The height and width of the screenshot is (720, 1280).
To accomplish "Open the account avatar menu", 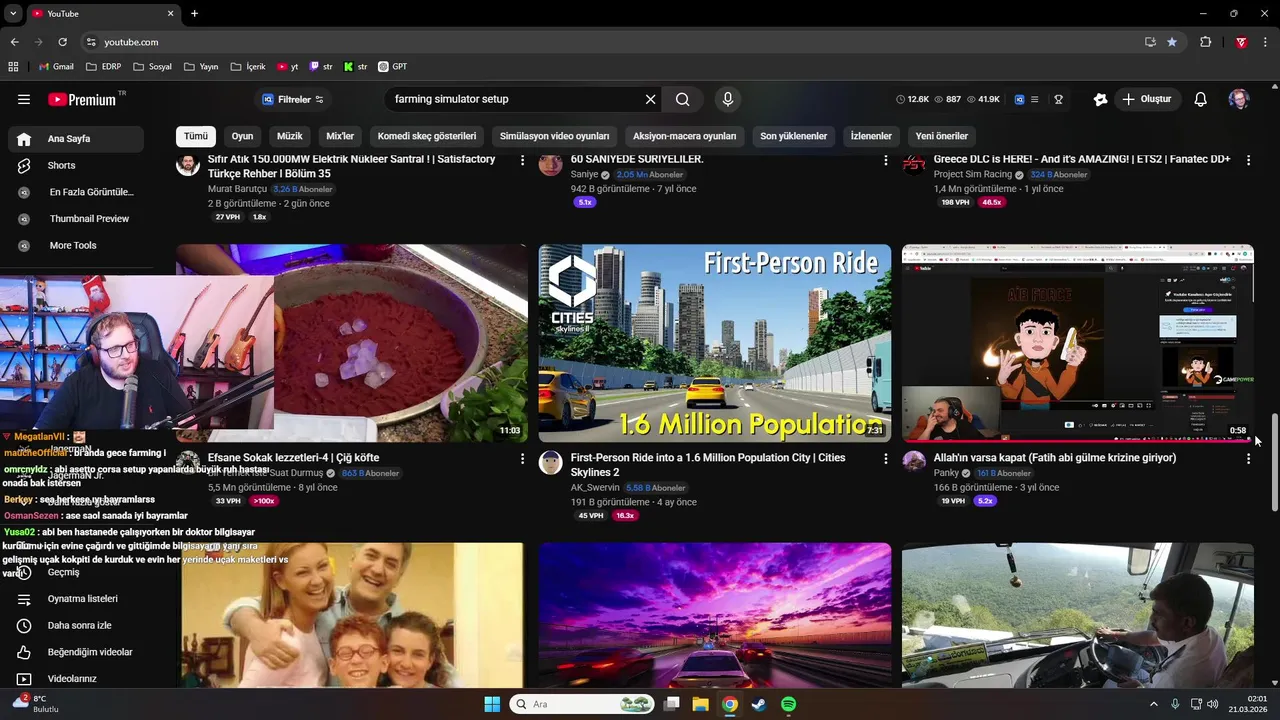I will pyautogui.click(x=1239, y=99).
